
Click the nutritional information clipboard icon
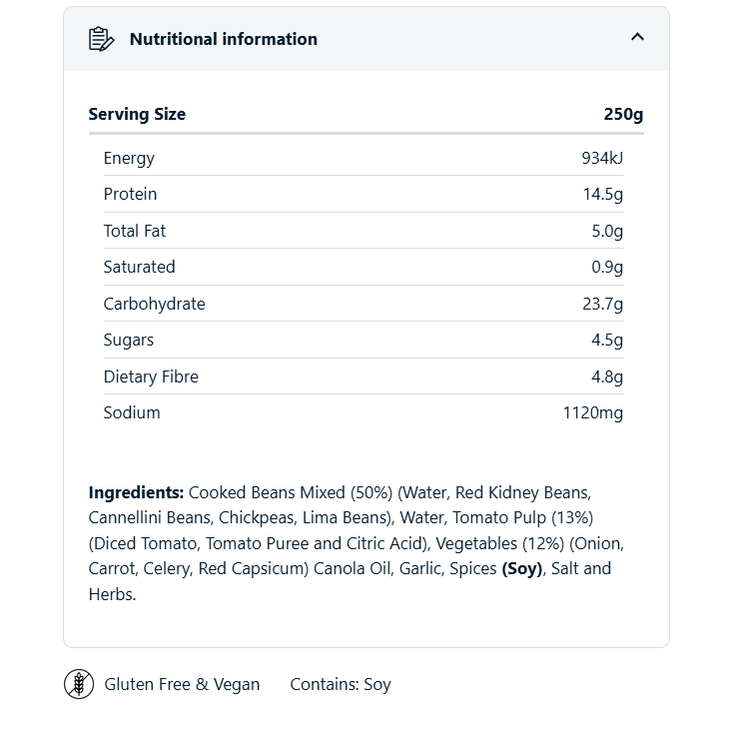click(x=101, y=39)
